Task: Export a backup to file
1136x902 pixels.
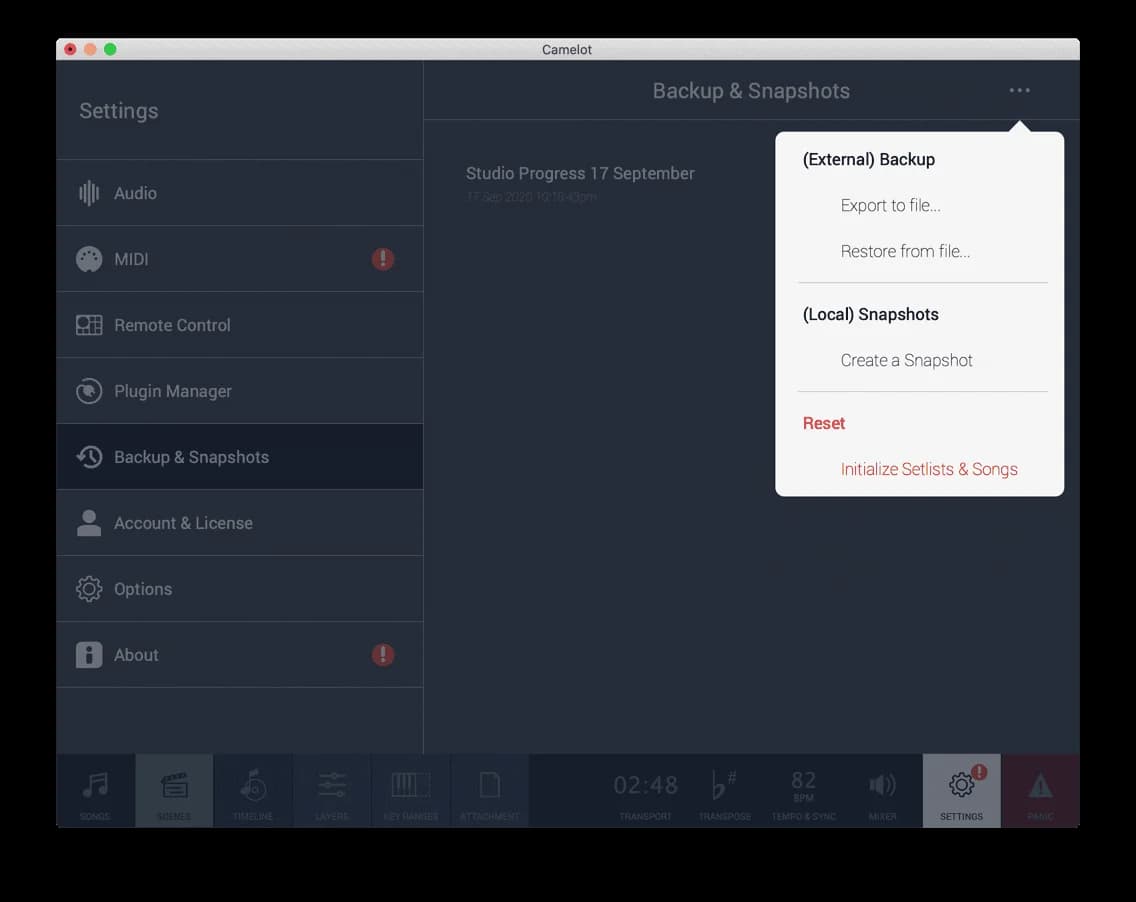Action: tap(890, 205)
